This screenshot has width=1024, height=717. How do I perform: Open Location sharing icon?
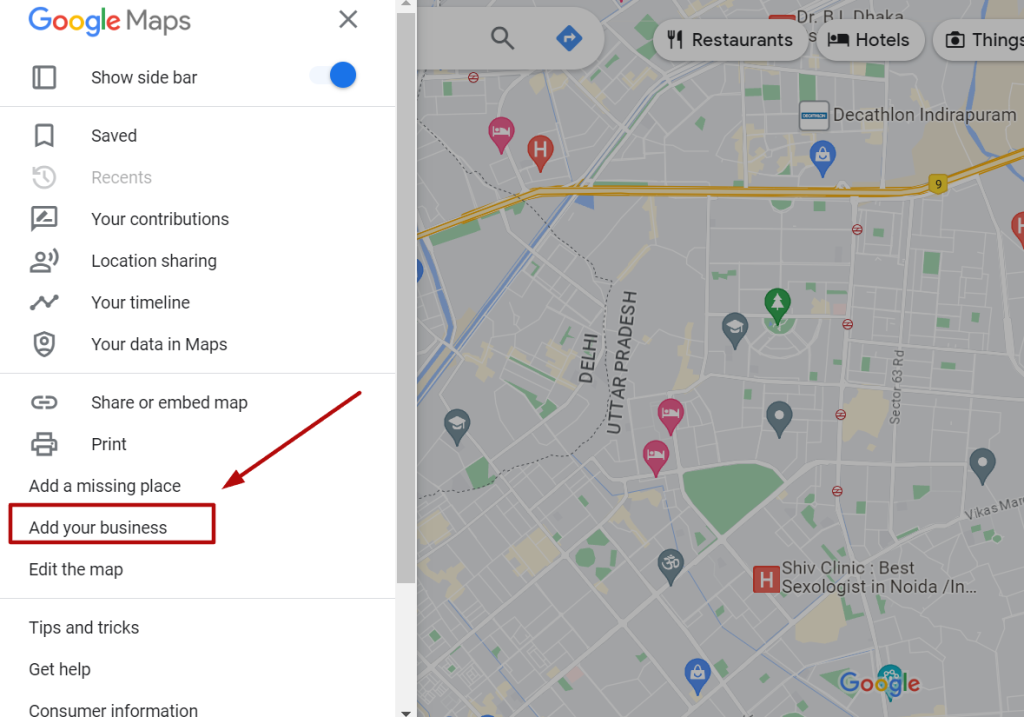44,261
